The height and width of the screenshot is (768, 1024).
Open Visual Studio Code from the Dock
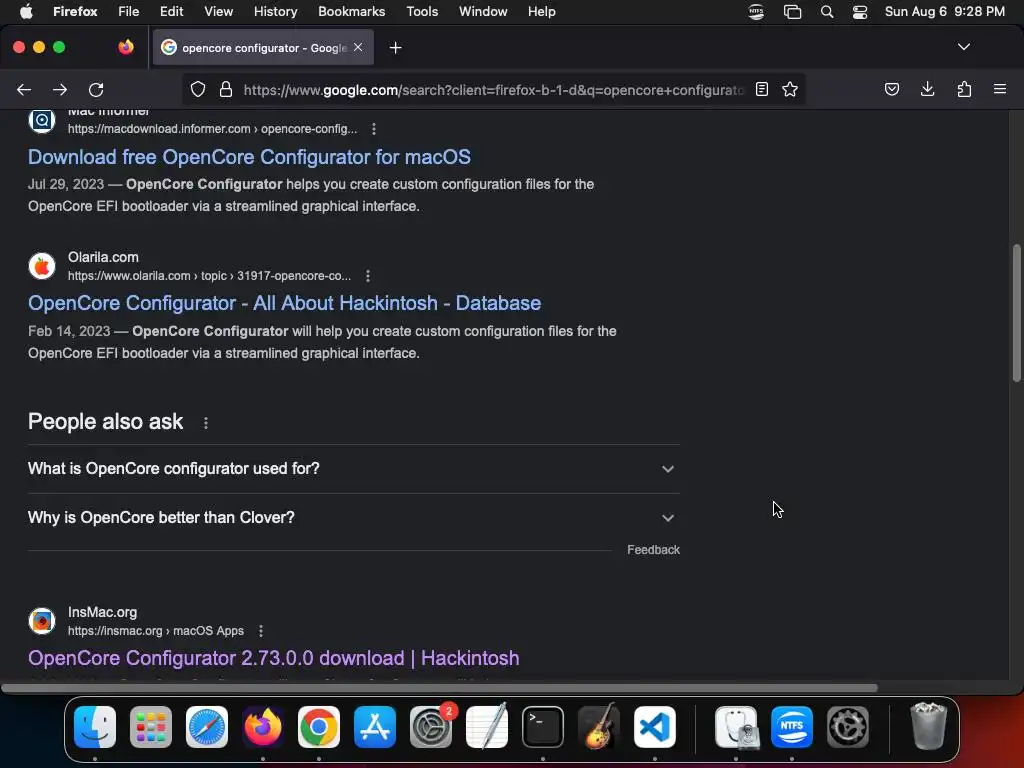pyautogui.click(x=654, y=726)
